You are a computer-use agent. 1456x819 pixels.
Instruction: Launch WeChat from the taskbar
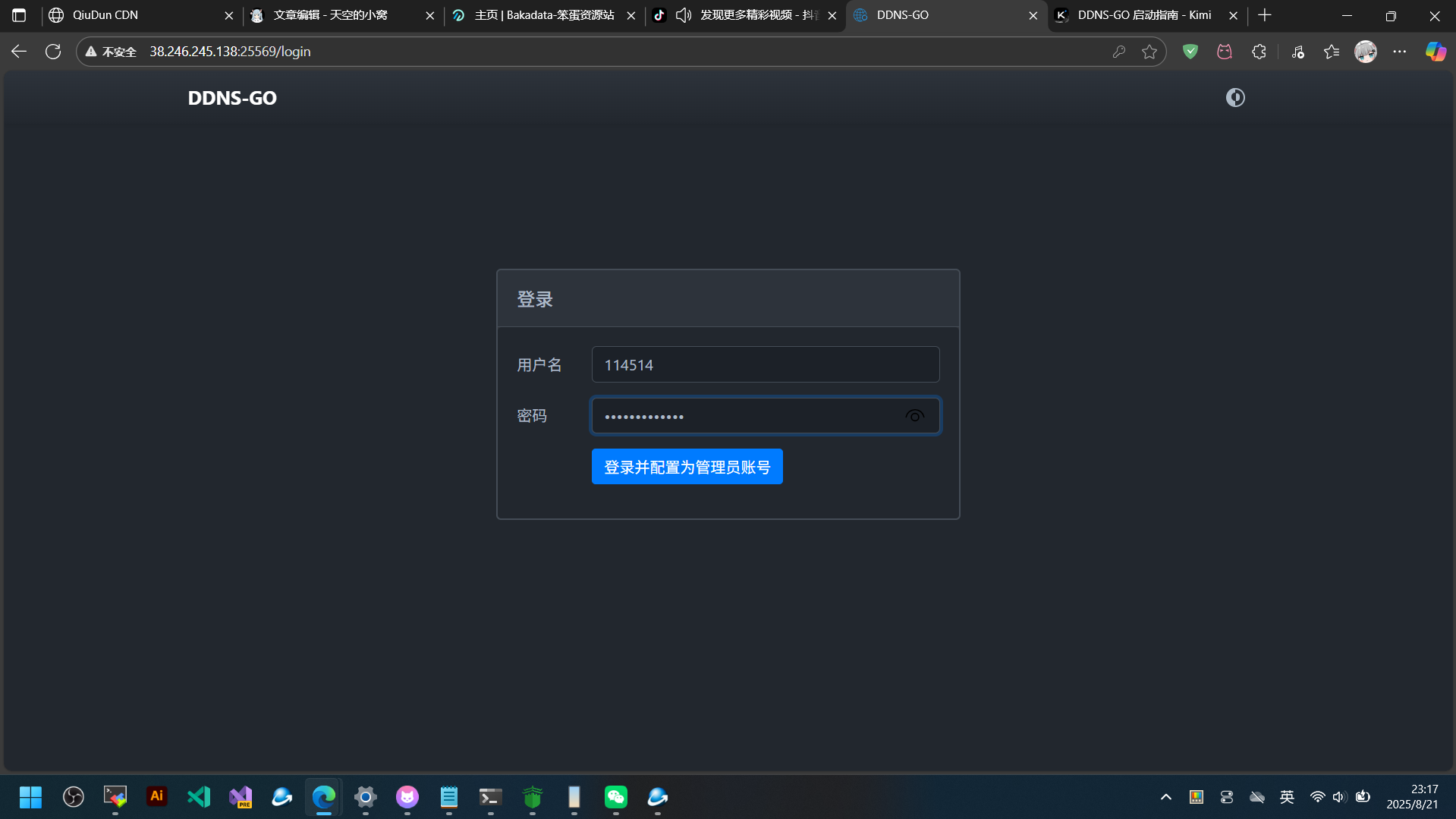pos(615,797)
